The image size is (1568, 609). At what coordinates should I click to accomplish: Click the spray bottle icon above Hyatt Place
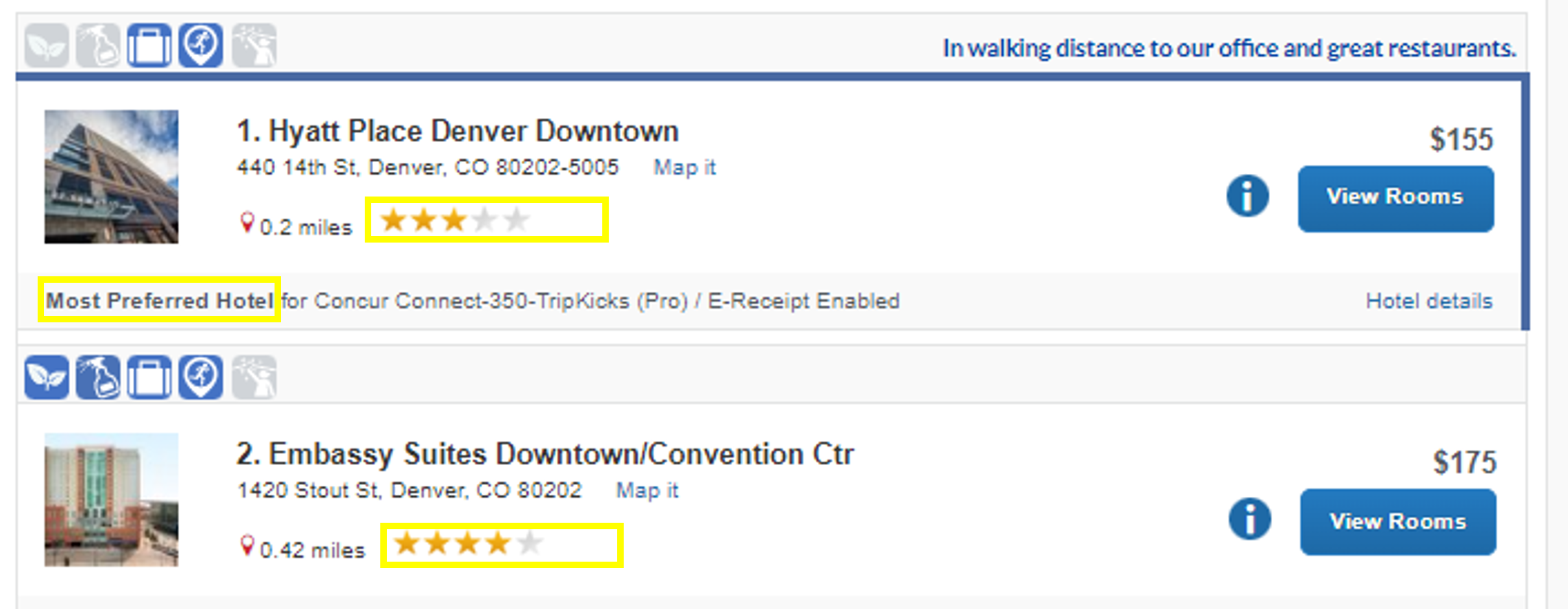98,45
